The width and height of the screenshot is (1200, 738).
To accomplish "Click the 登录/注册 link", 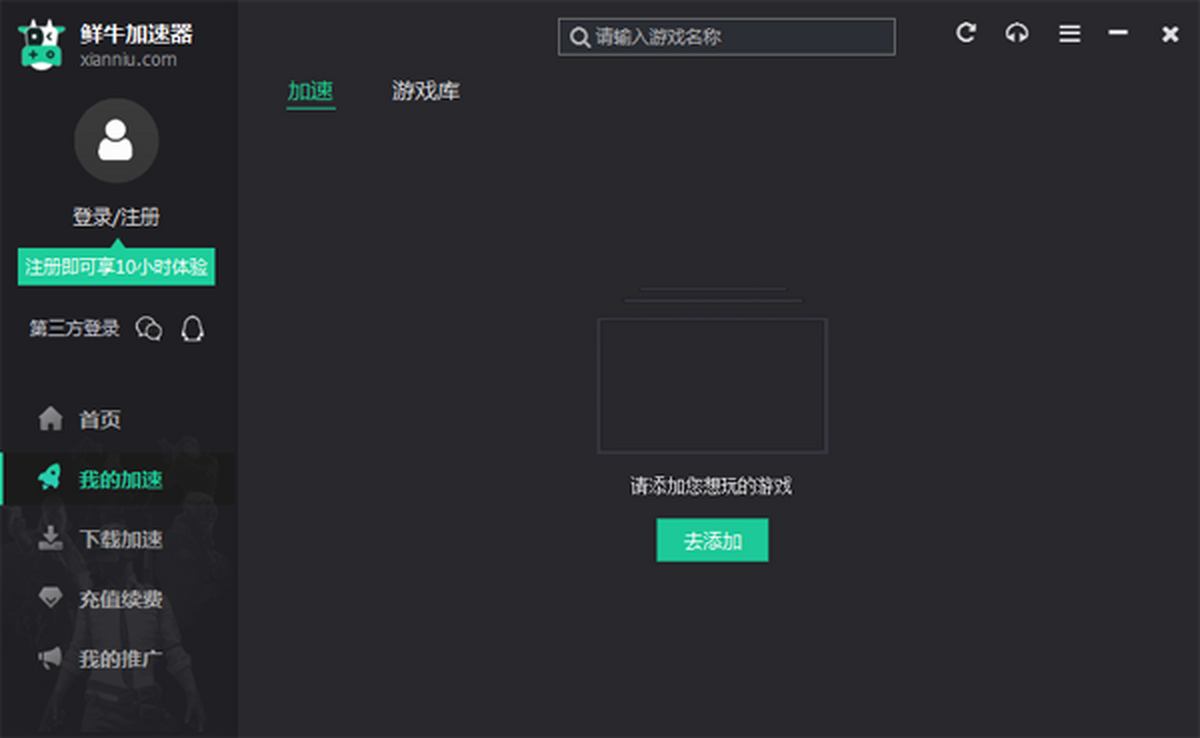I will (x=116, y=217).
